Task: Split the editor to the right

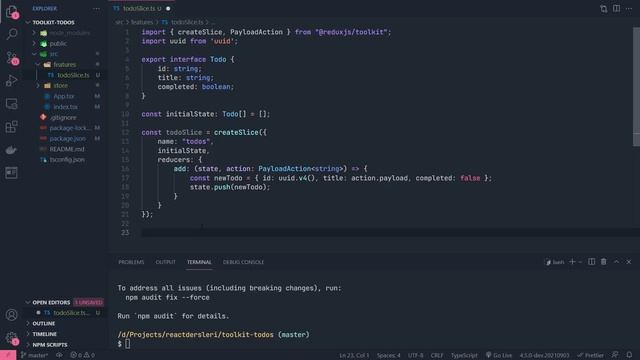Action: point(616,9)
